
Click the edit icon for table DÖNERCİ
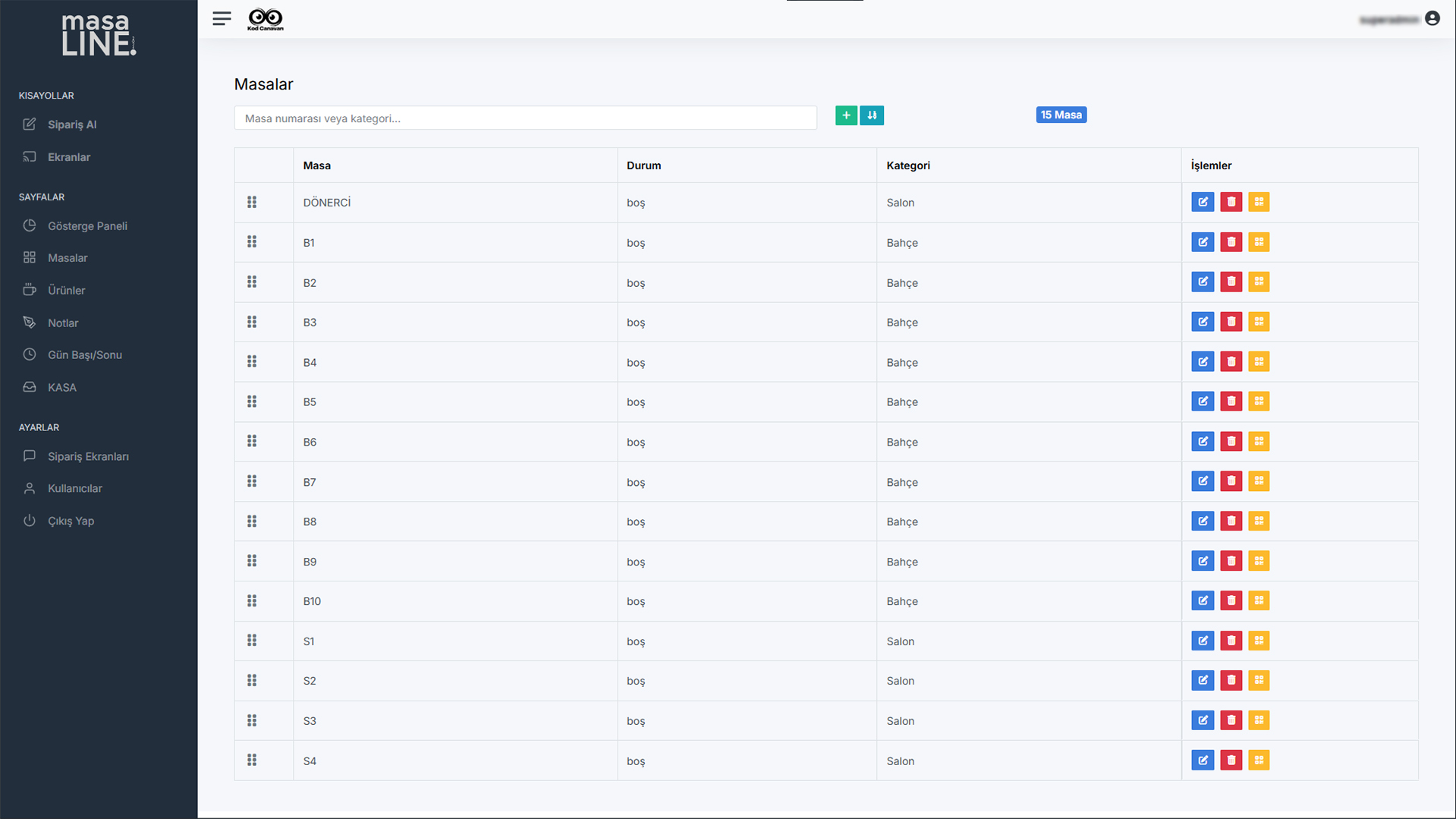pos(1203,202)
